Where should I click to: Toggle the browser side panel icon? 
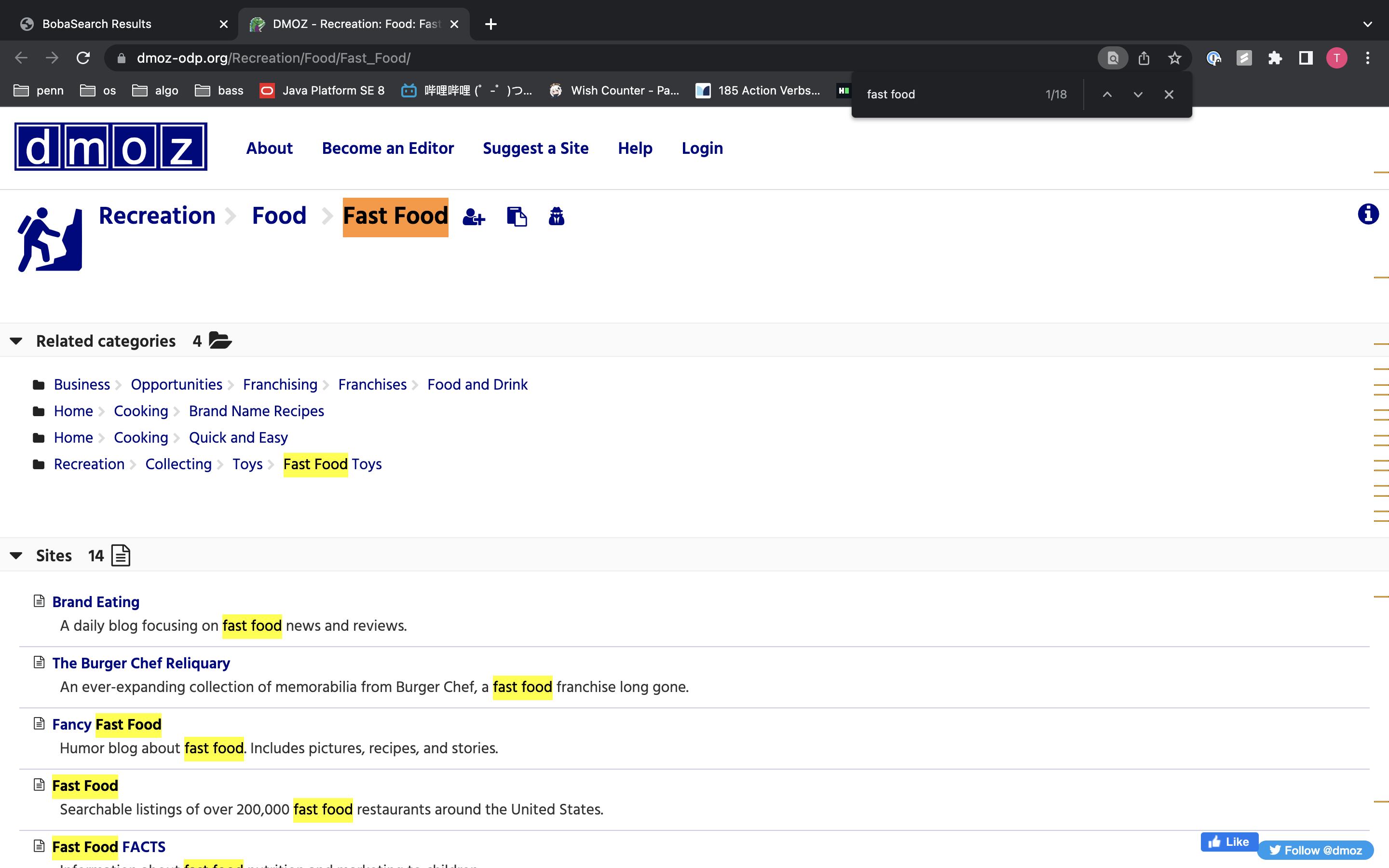(1306, 58)
